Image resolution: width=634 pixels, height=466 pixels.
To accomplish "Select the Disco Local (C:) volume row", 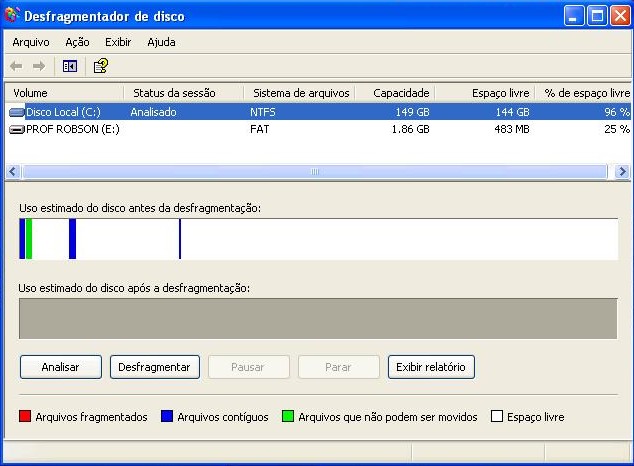I will pos(319,112).
